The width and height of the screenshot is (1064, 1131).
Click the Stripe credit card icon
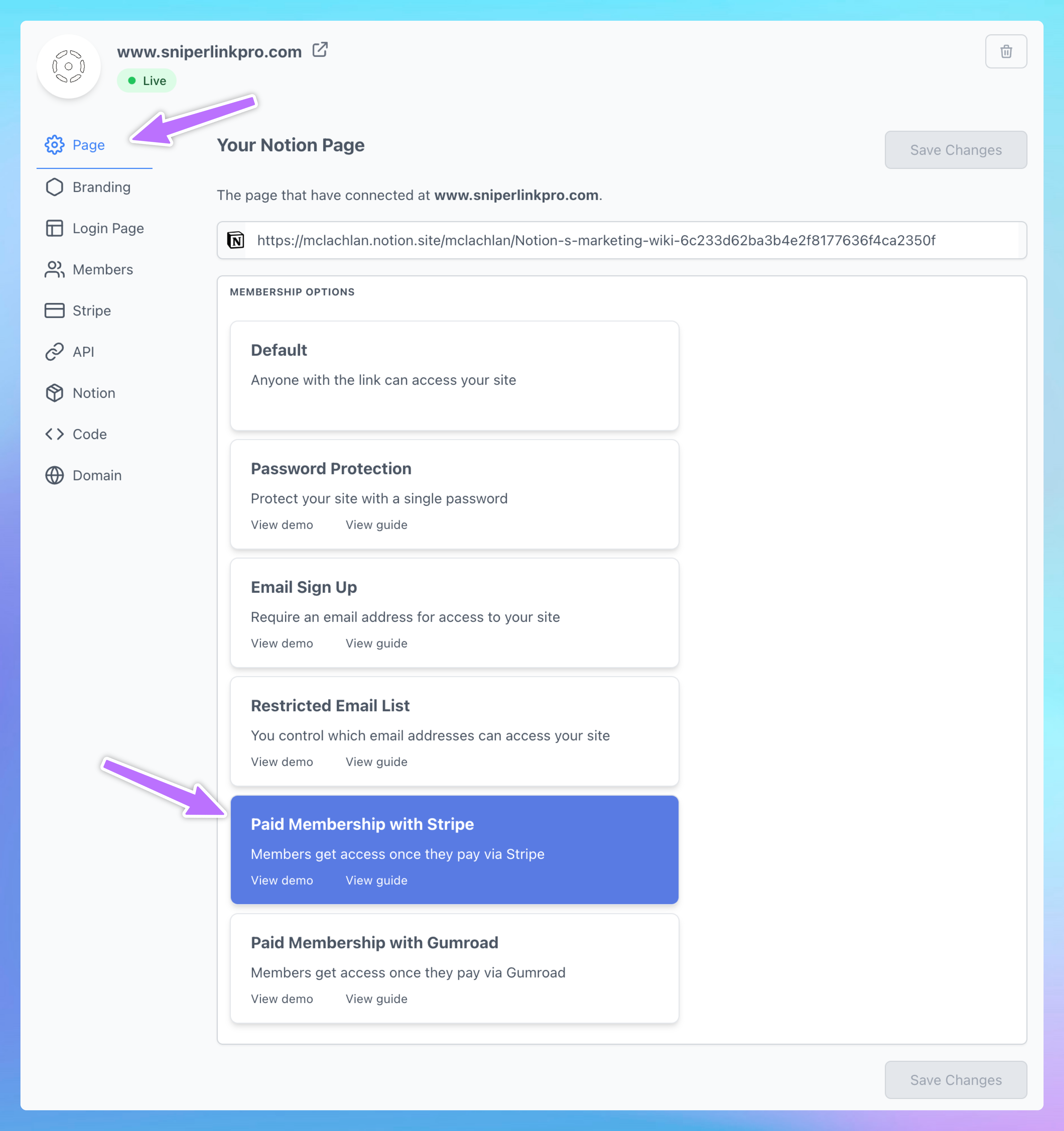55,311
